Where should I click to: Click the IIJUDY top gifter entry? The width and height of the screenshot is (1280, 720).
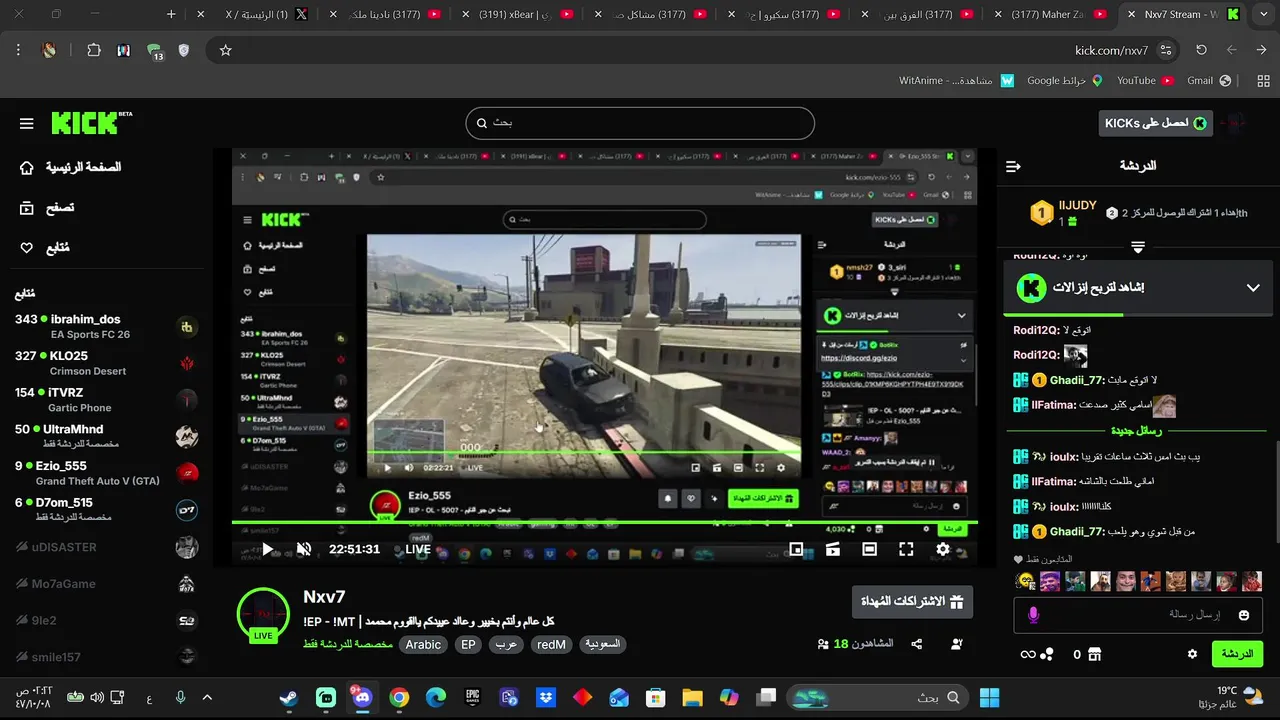[x=1064, y=212]
